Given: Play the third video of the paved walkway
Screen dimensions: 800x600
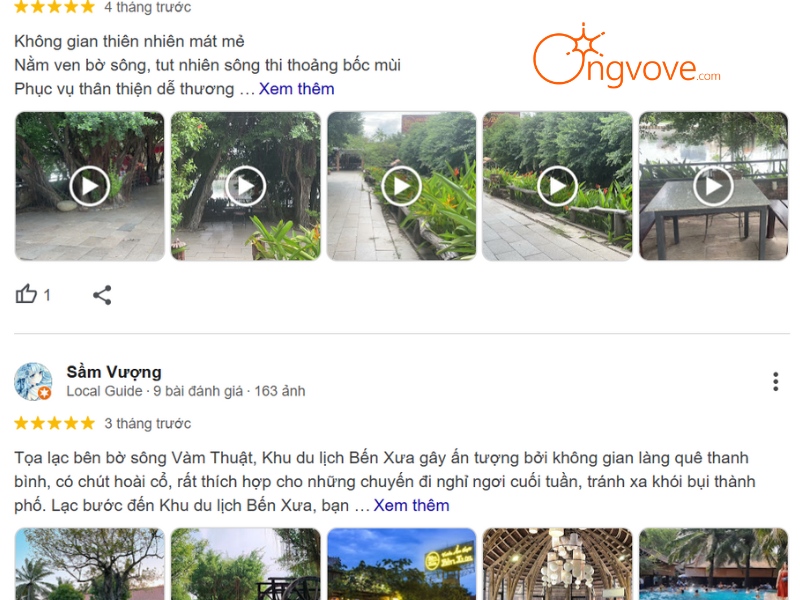Looking at the screenshot, I should click(x=402, y=186).
